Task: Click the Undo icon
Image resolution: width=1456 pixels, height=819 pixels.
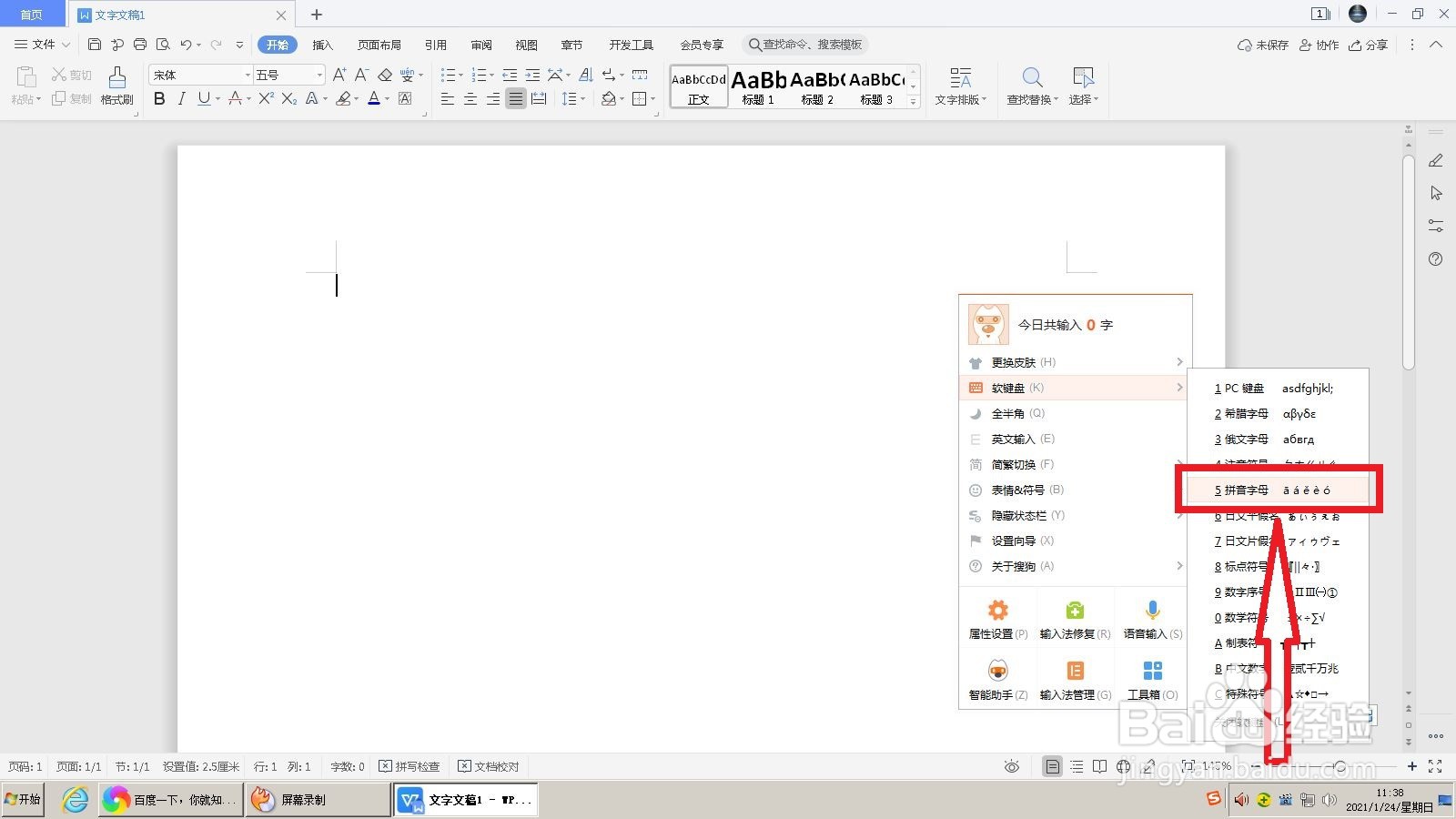Action: pyautogui.click(x=186, y=45)
